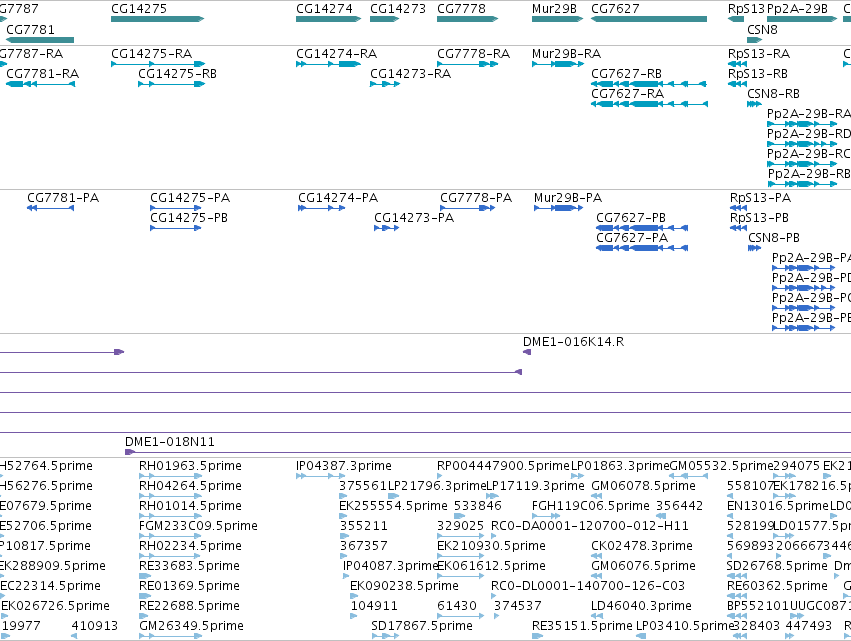Click transcript CG7627-RB

pos(626,74)
